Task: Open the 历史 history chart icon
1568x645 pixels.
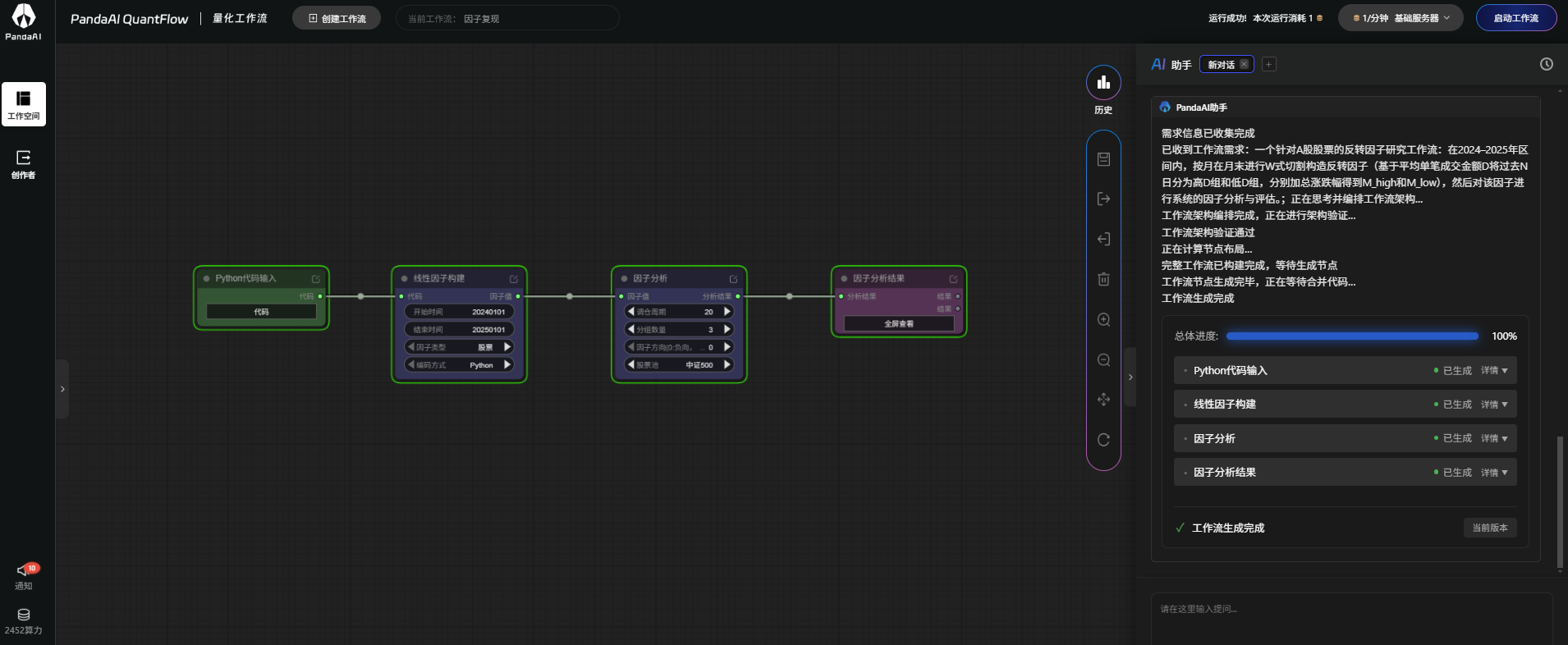Action: pos(1103,82)
